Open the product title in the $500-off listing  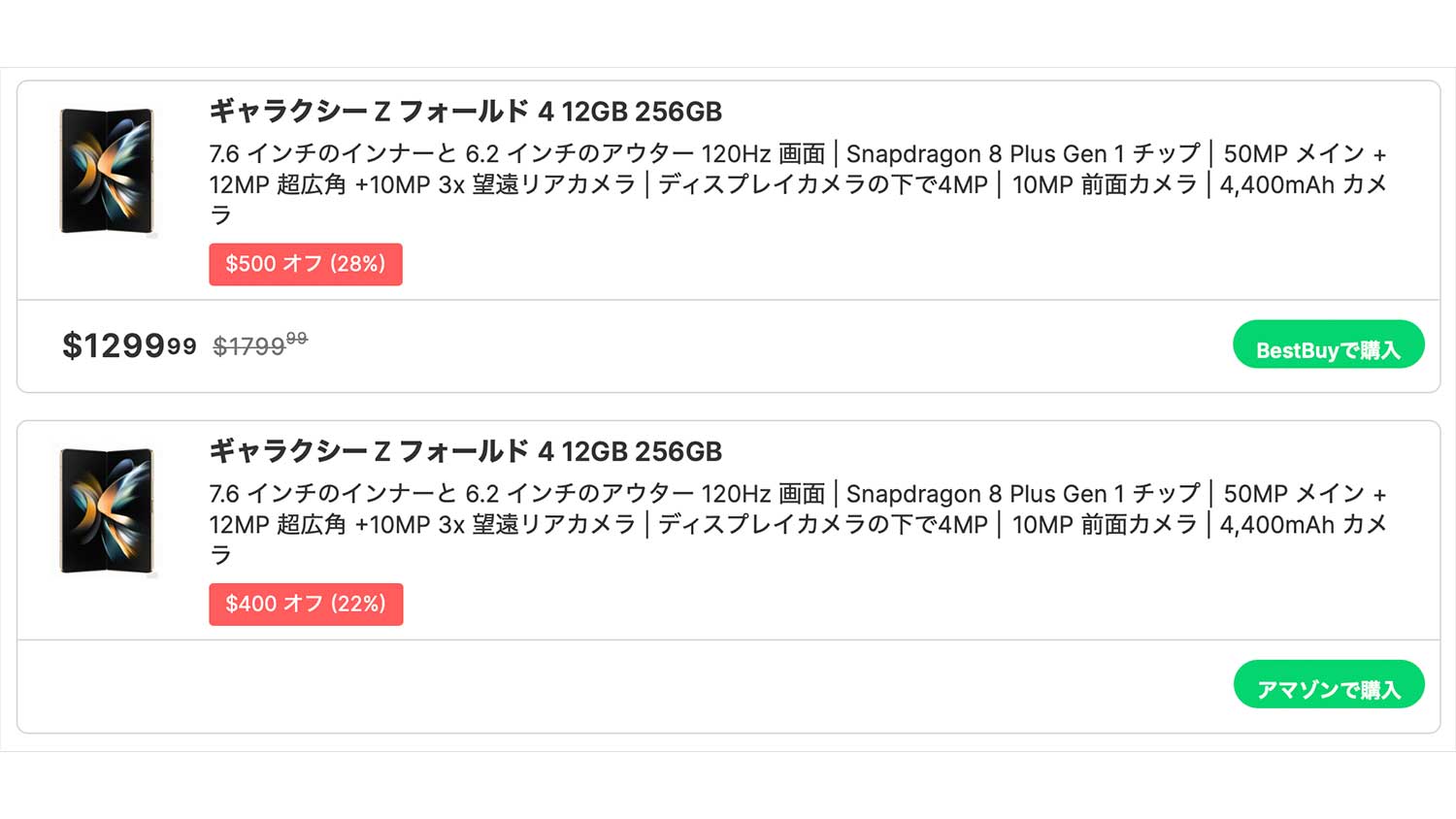(466, 112)
